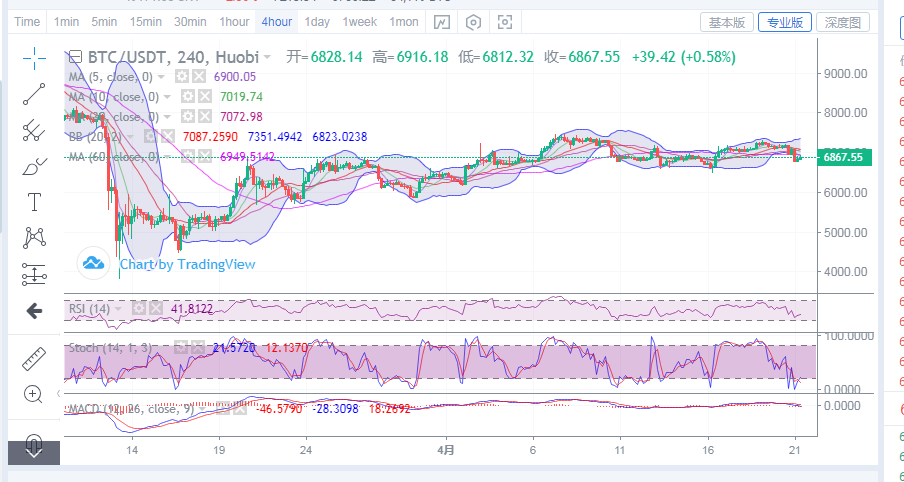Switch to the 15min timeframe
The image size is (904, 482).
click(146, 22)
